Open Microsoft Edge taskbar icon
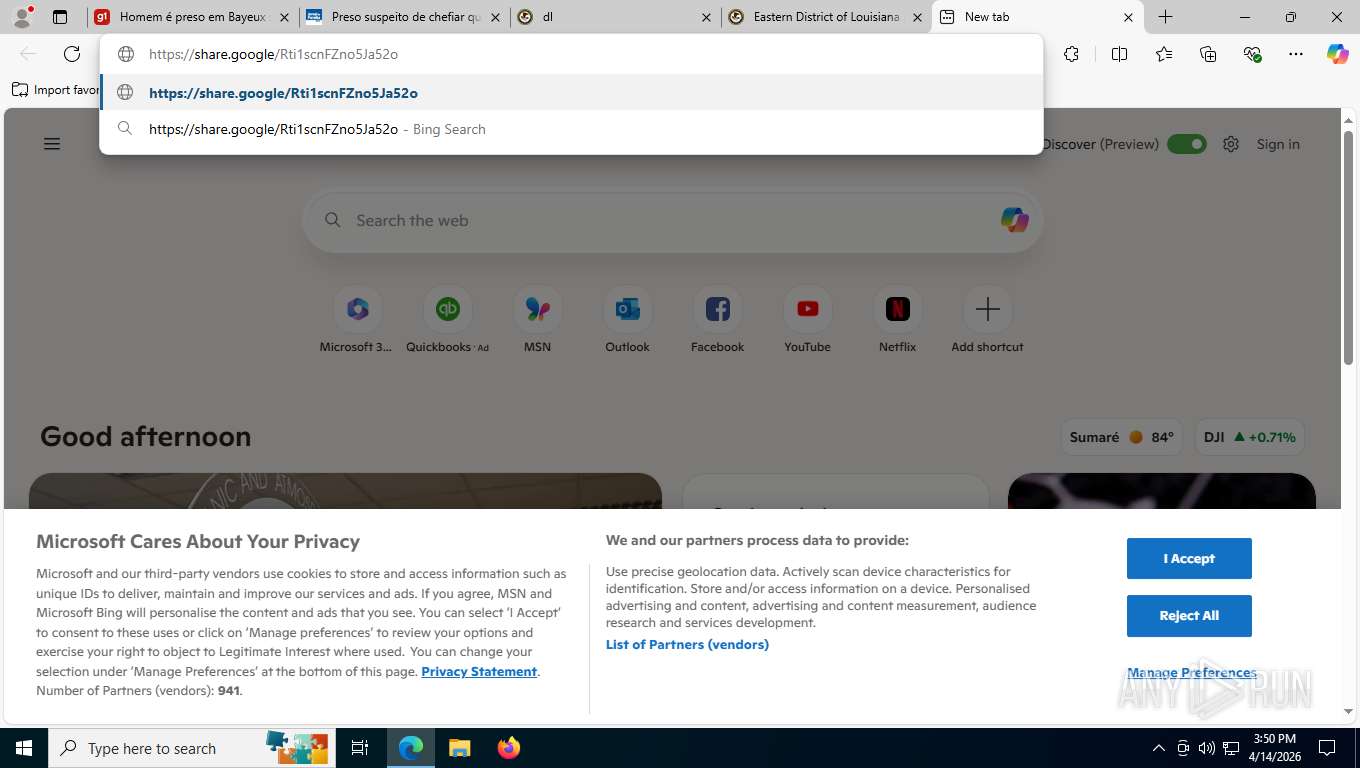Image resolution: width=1360 pixels, height=768 pixels. click(410, 748)
